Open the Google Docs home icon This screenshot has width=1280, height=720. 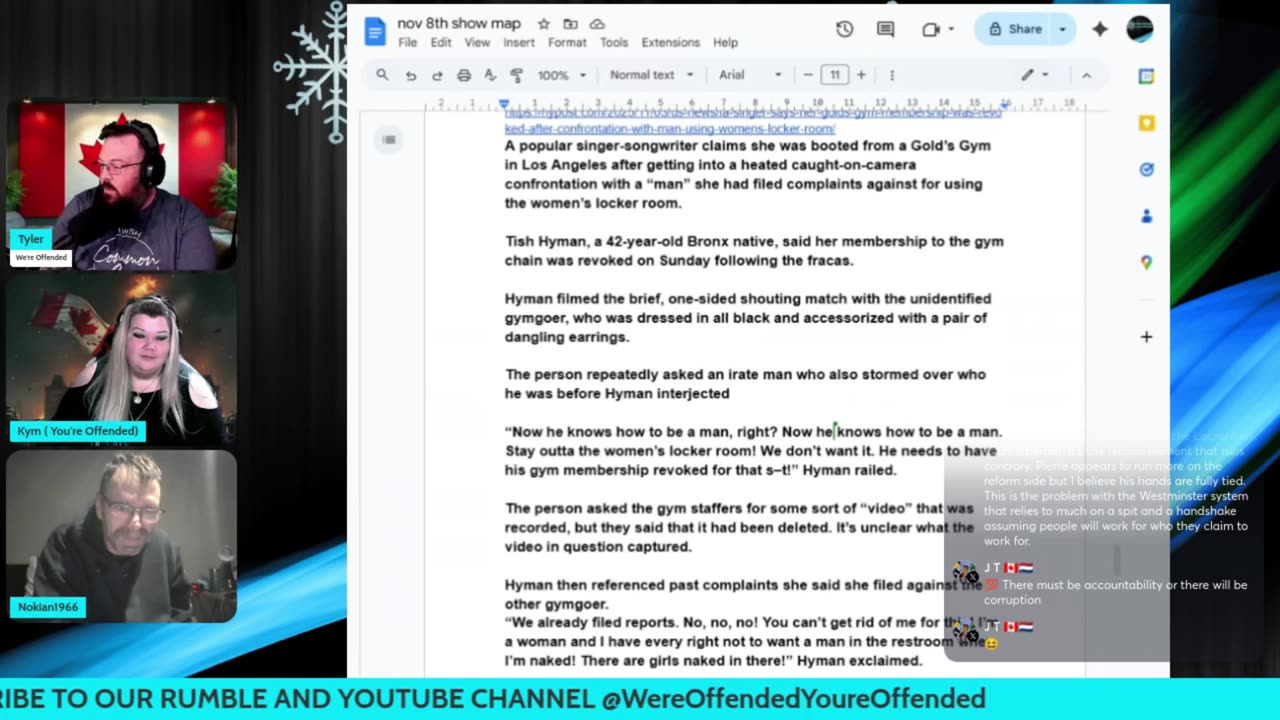pos(375,31)
